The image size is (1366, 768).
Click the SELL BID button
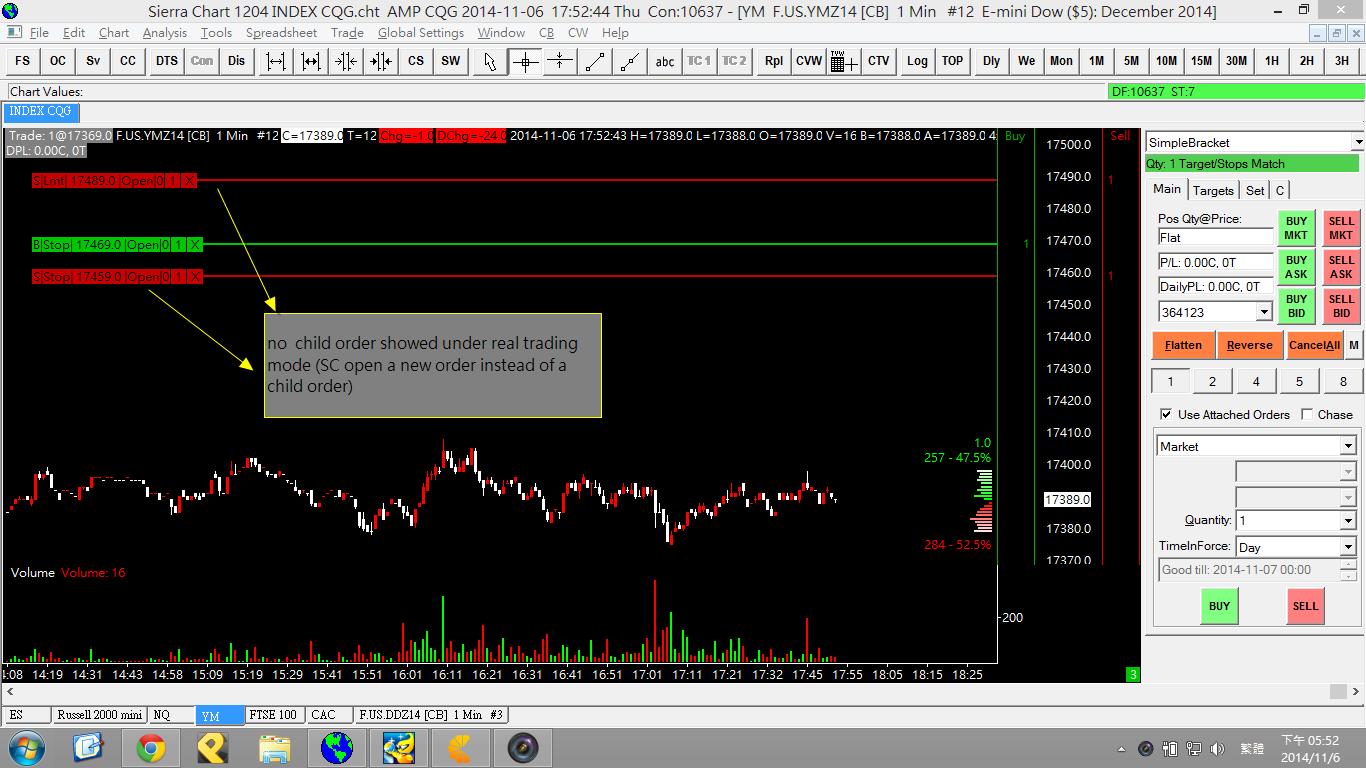pyautogui.click(x=1341, y=306)
